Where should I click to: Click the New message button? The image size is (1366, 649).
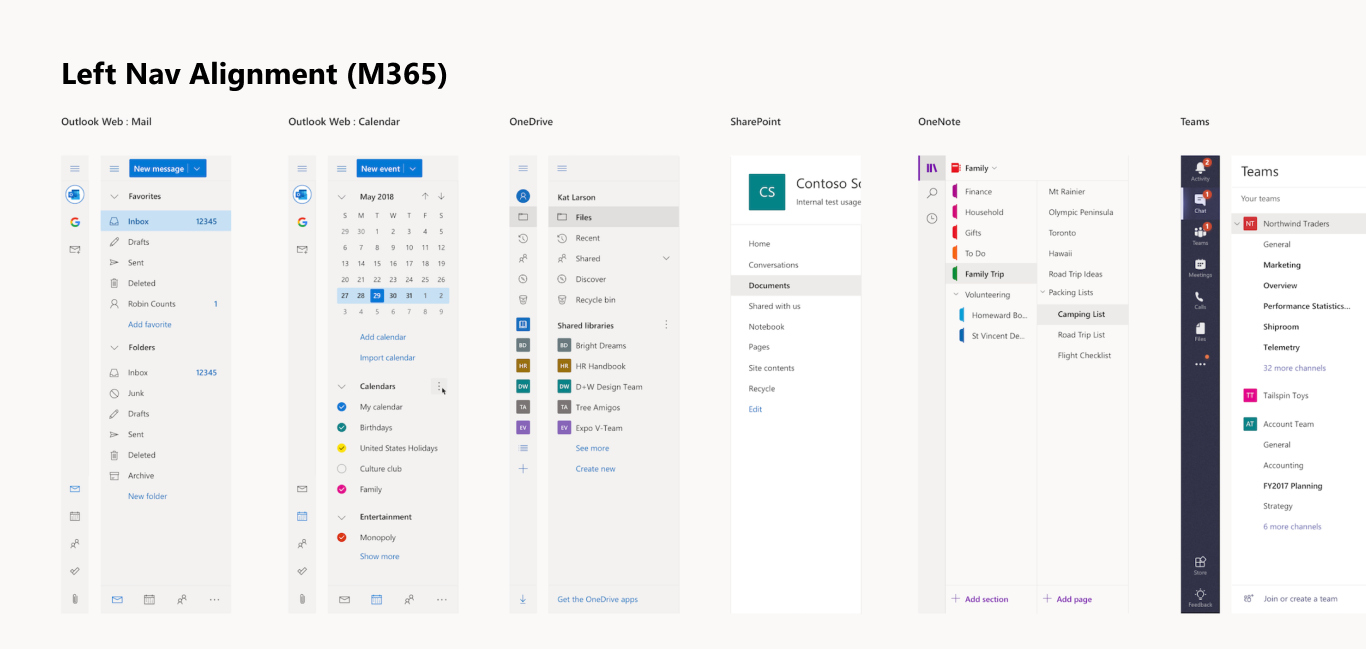tap(159, 169)
